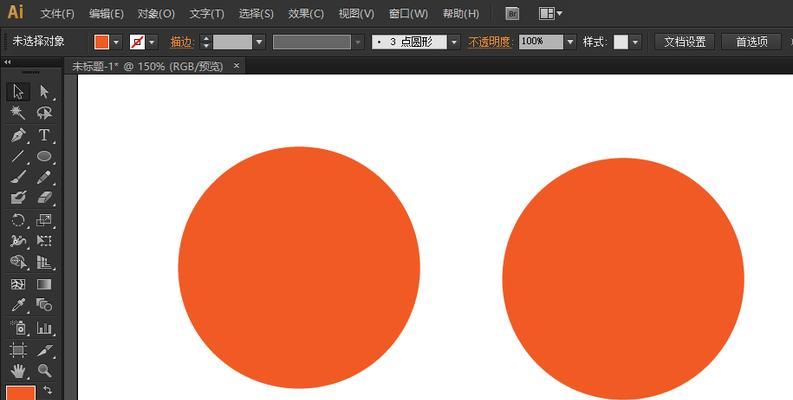Choose the Eyedropper tool

click(18, 305)
